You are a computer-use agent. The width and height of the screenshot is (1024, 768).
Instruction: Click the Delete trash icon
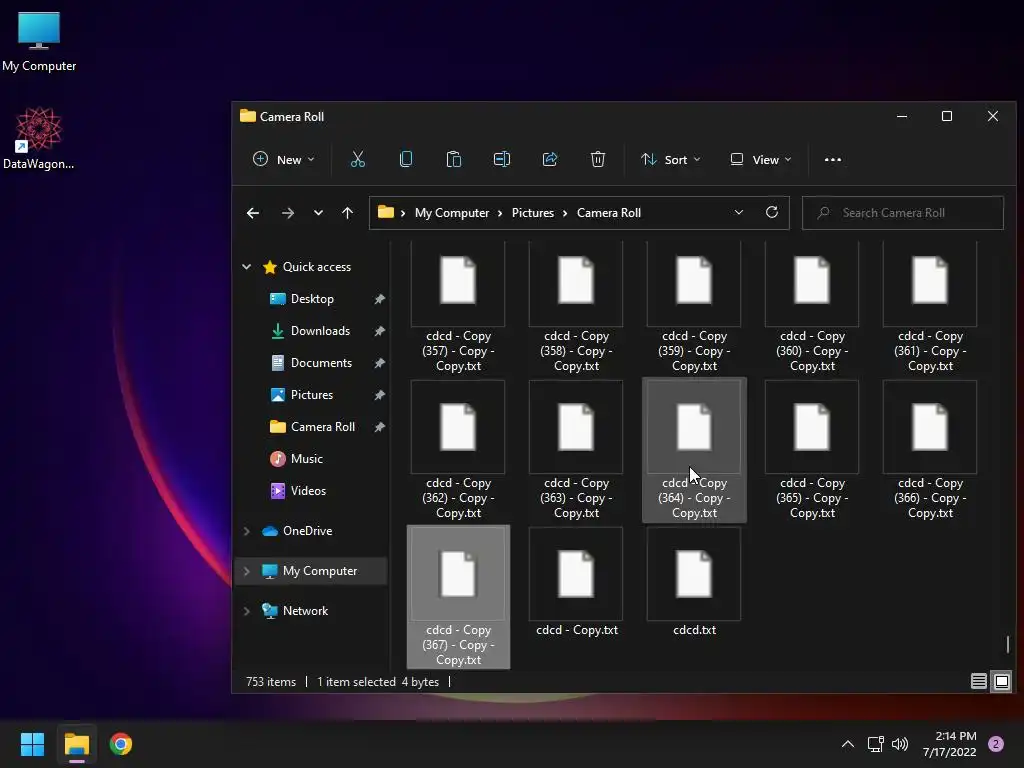598,159
